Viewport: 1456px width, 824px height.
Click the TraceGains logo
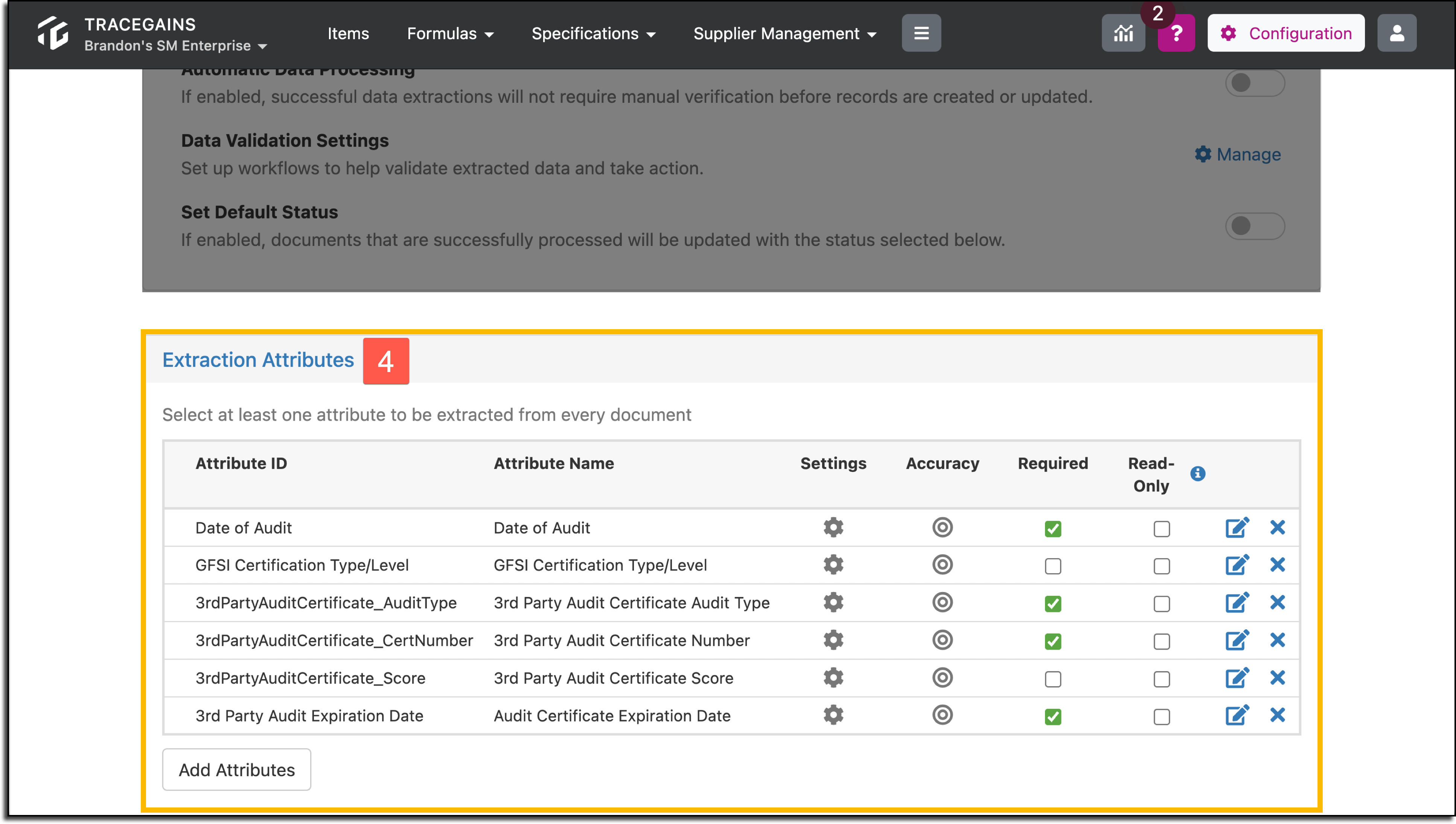[x=53, y=34]
